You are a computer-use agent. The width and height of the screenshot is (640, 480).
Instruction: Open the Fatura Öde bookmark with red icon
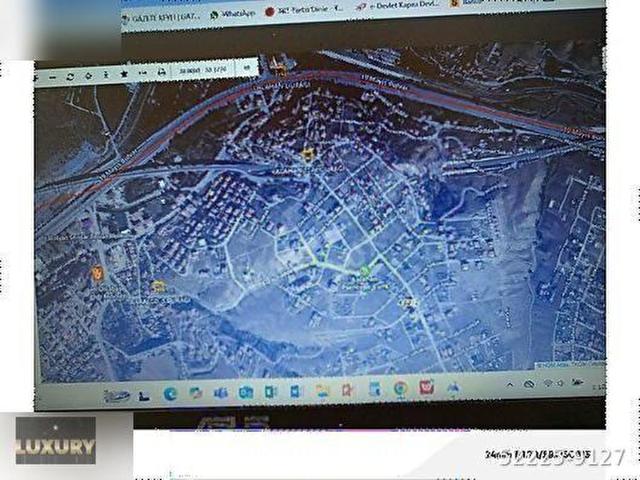coord(304,10)
